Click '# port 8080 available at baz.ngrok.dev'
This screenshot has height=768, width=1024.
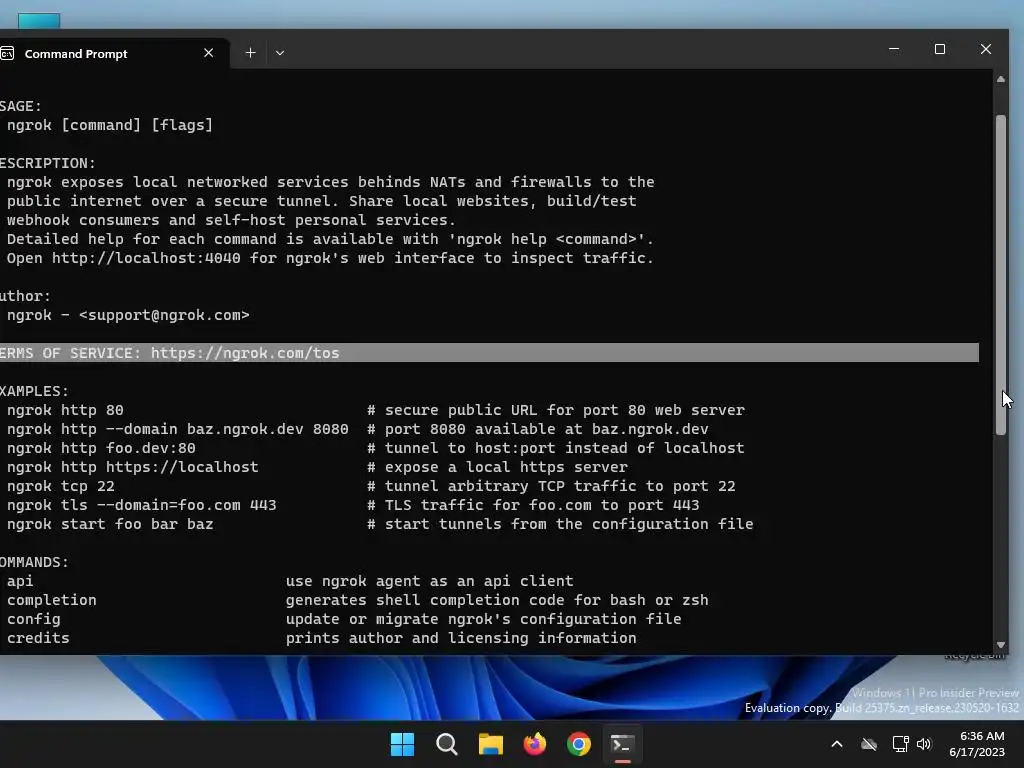click(x=537, y=429)
